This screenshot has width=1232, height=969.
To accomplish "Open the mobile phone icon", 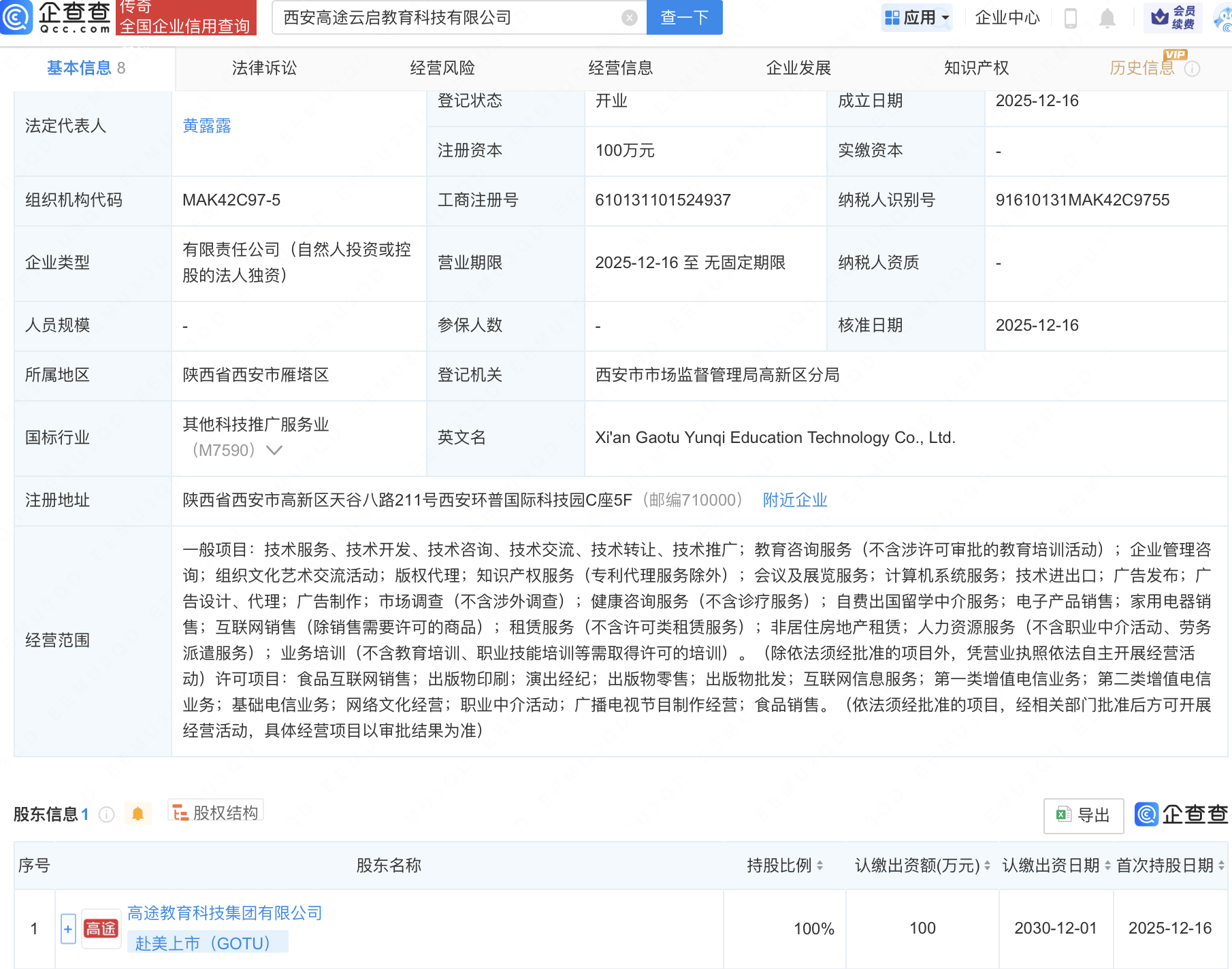I will pyautogui.click(x=1070, y=18).
